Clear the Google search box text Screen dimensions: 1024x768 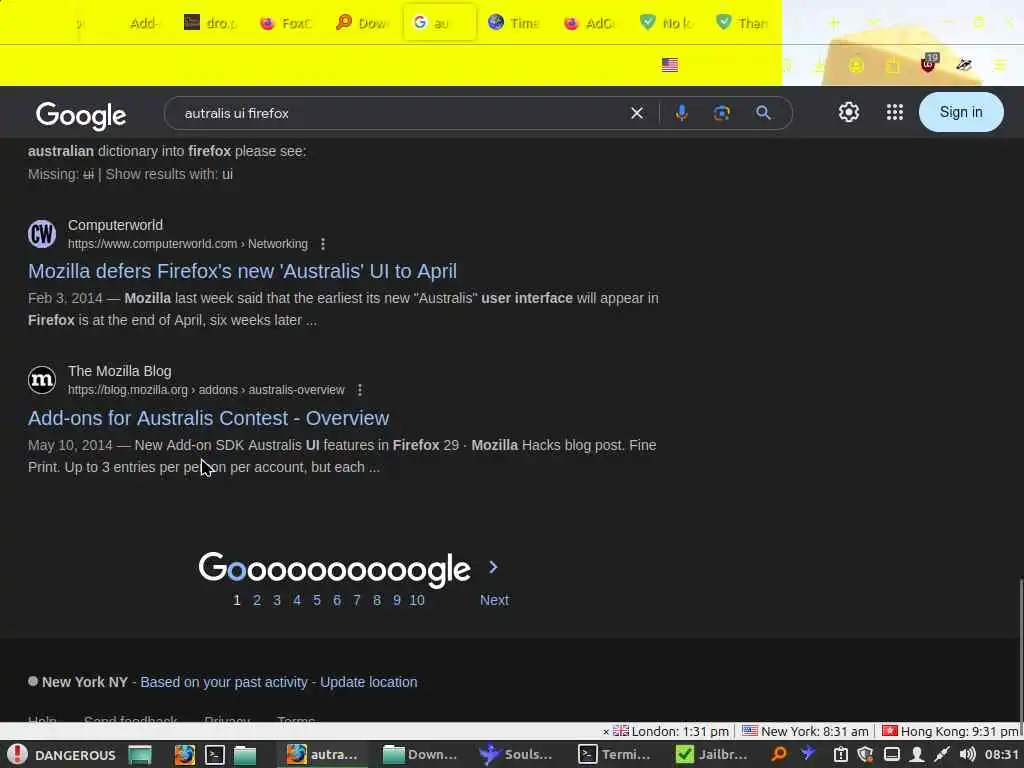tap(637, 113)
